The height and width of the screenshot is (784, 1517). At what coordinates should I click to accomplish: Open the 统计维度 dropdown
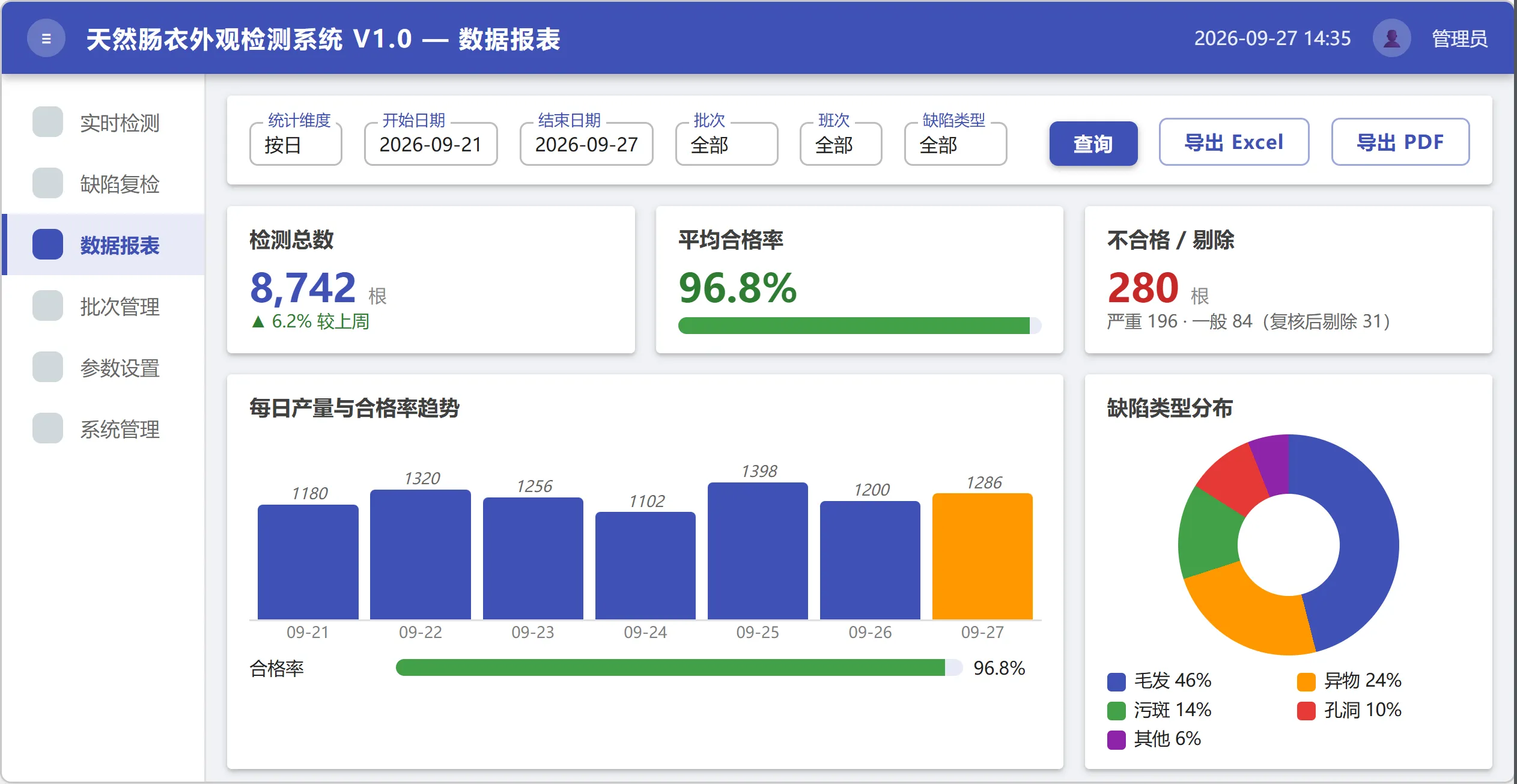296,144
